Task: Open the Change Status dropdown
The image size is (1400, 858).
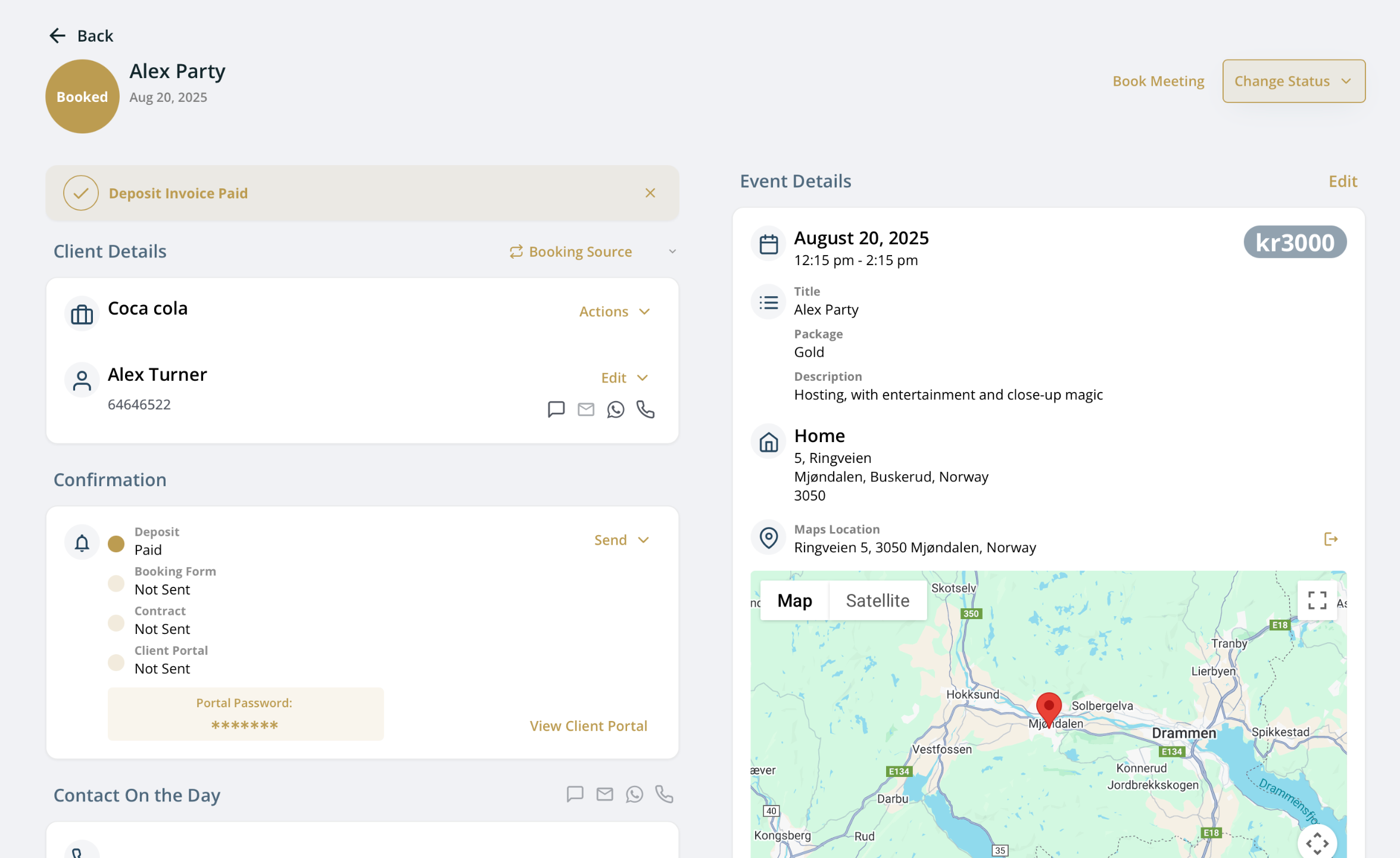Action: pos(1293,81)
